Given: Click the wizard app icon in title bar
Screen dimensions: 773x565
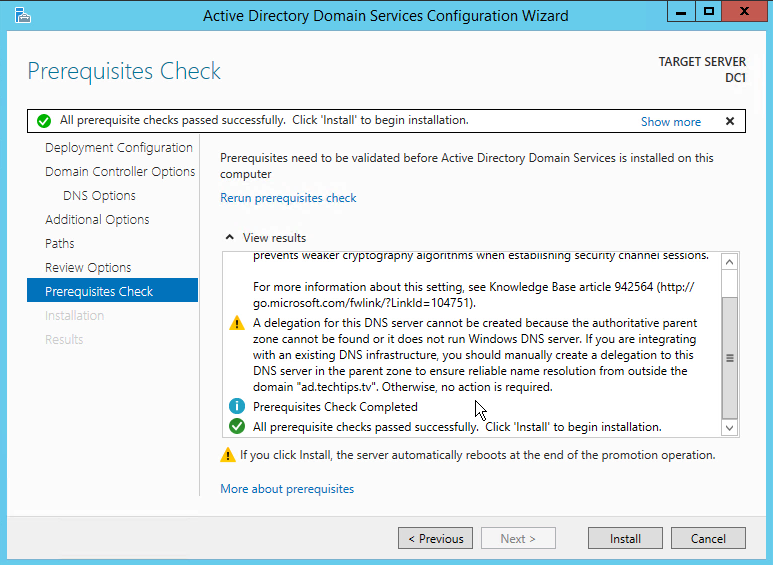Looking at the screenshot, I should (x=23, y=15).
